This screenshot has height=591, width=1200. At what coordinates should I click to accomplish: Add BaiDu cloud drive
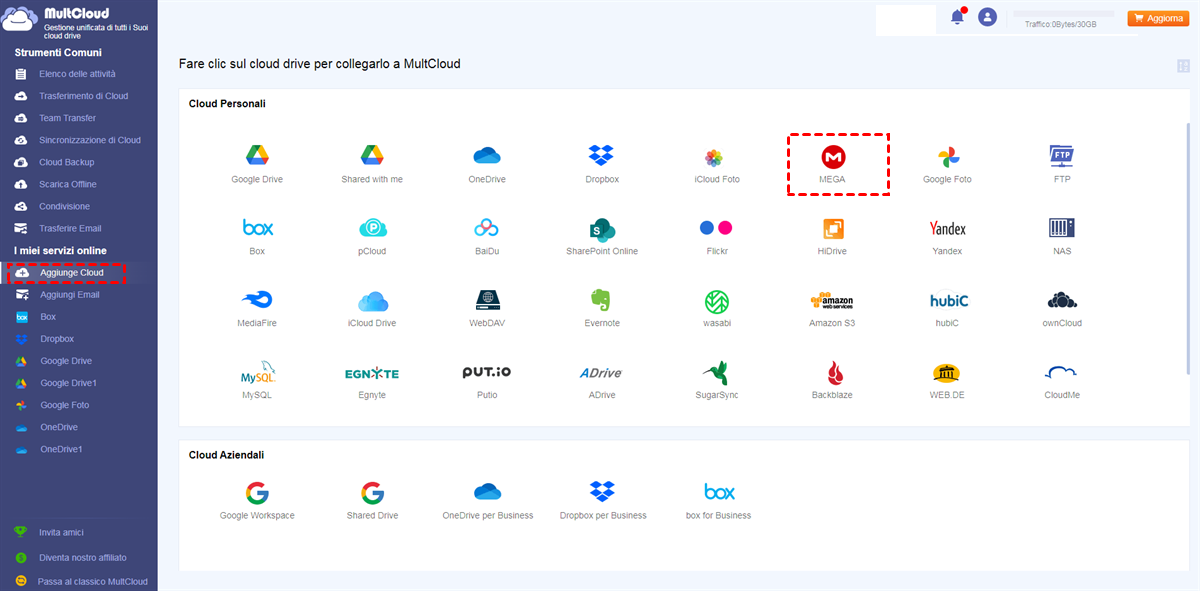(487, 228)
